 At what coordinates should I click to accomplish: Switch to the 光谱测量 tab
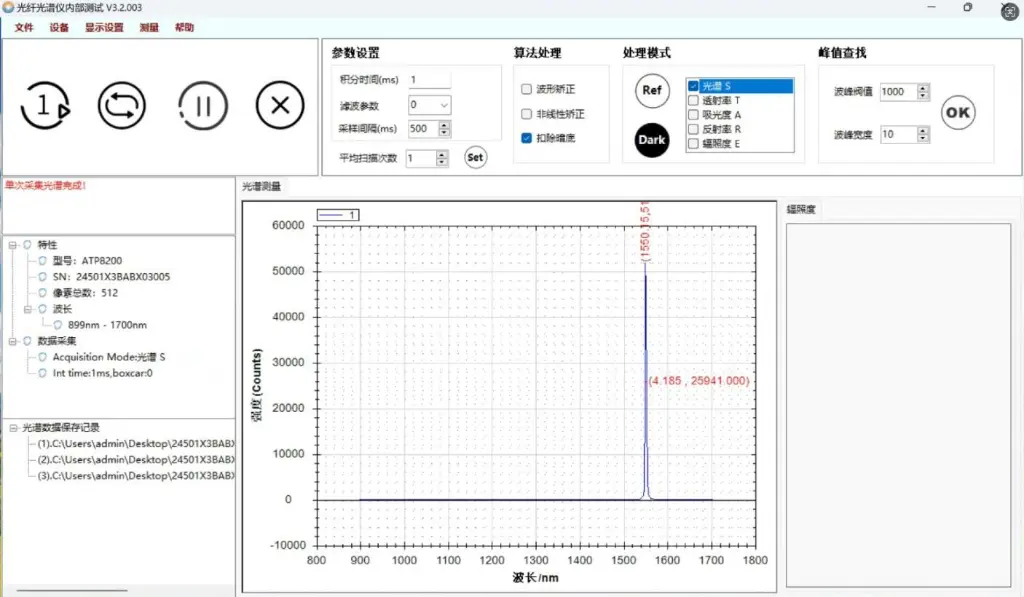point(261,187)
